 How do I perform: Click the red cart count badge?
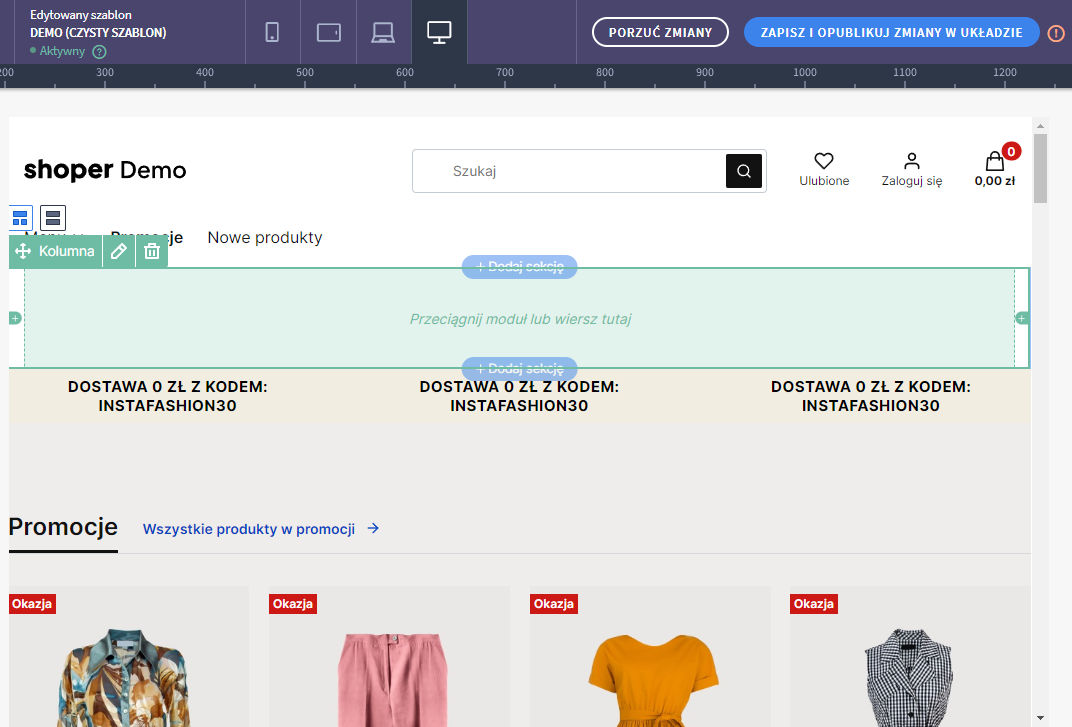pyautogui.click(x=1011, y=150)
